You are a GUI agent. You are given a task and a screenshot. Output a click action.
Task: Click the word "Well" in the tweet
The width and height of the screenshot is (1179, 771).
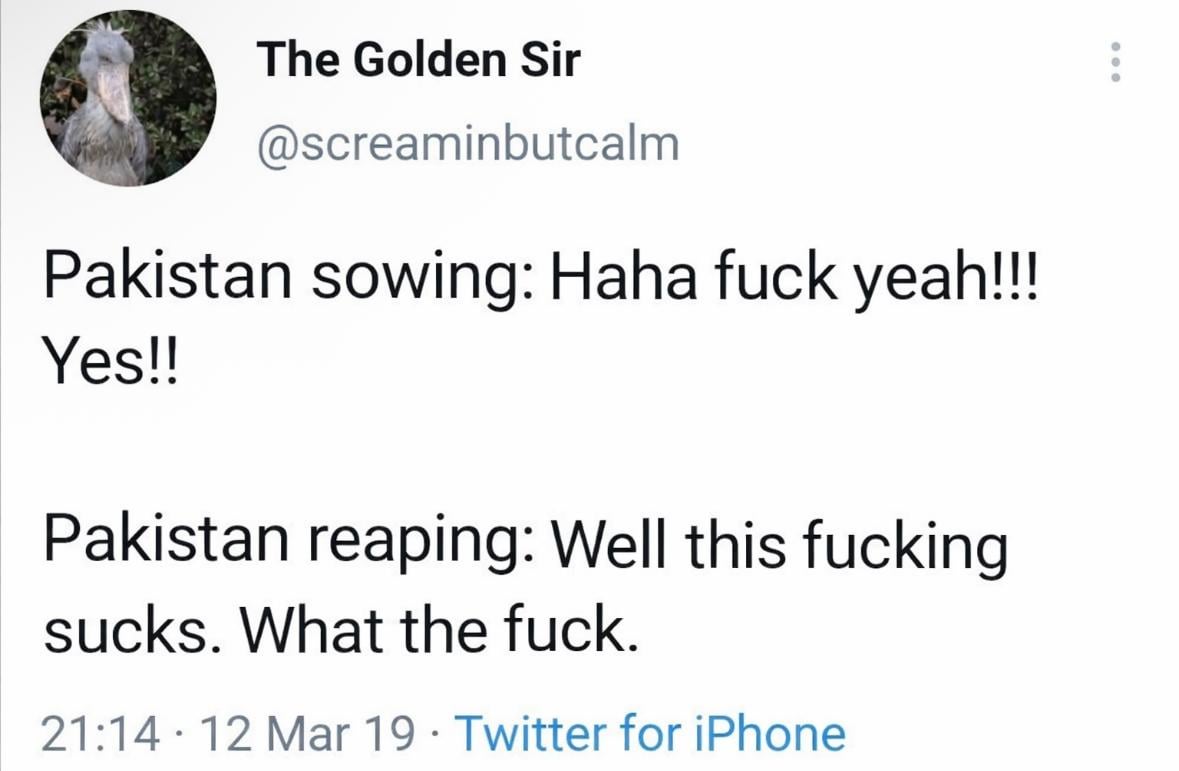(615, 543)
